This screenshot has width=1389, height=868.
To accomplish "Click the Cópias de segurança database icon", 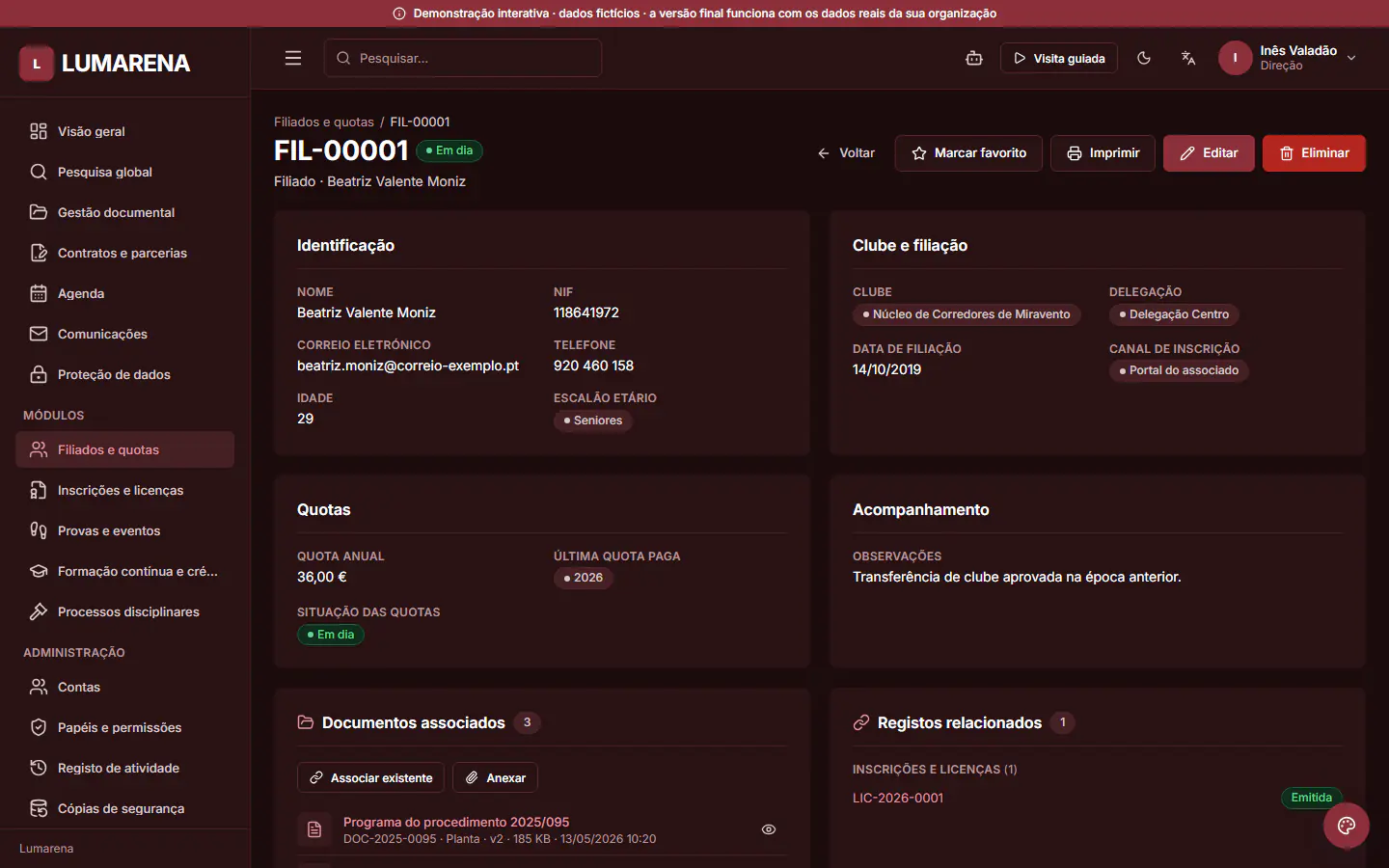I will tap(39, 808).
